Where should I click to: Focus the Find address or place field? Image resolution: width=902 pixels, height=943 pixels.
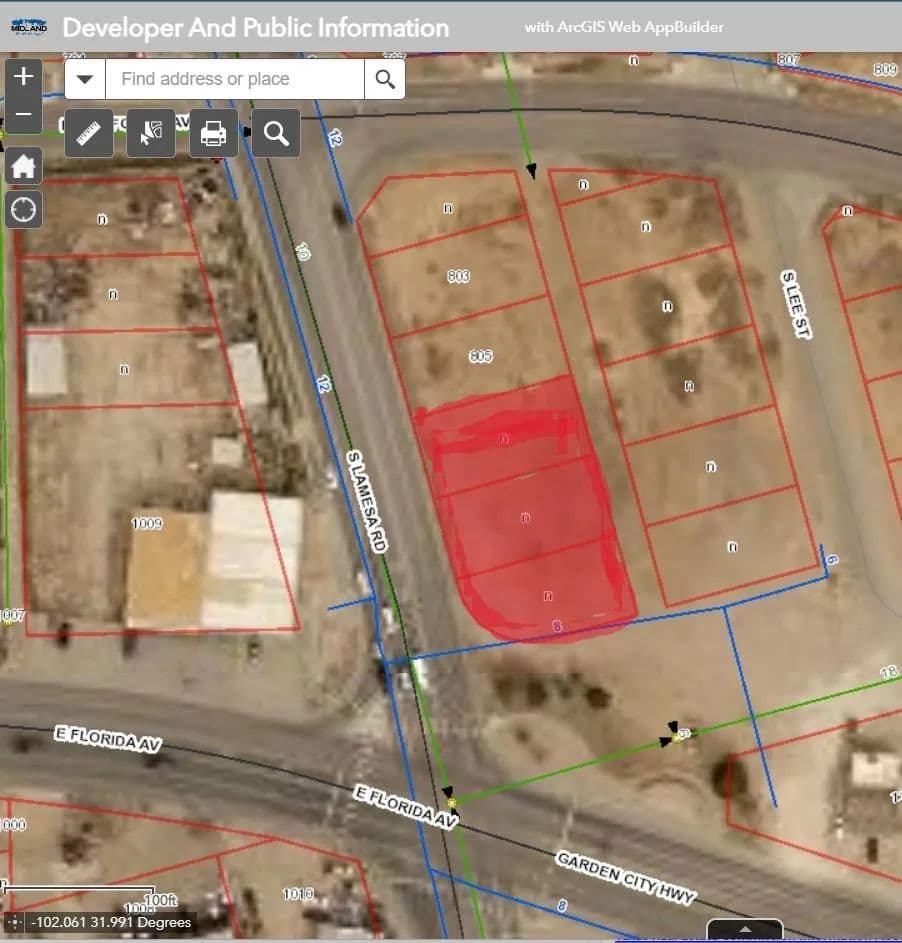pos(235,79)
